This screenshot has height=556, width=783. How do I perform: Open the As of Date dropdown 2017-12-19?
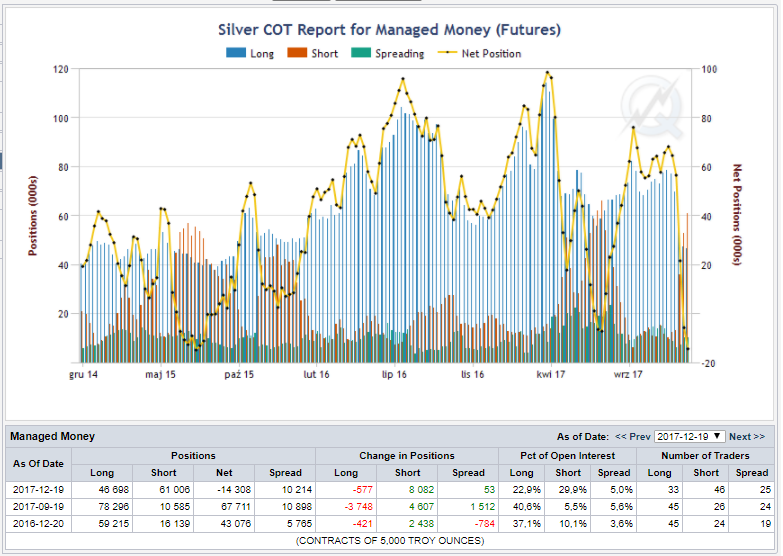(x=689, y=437)
